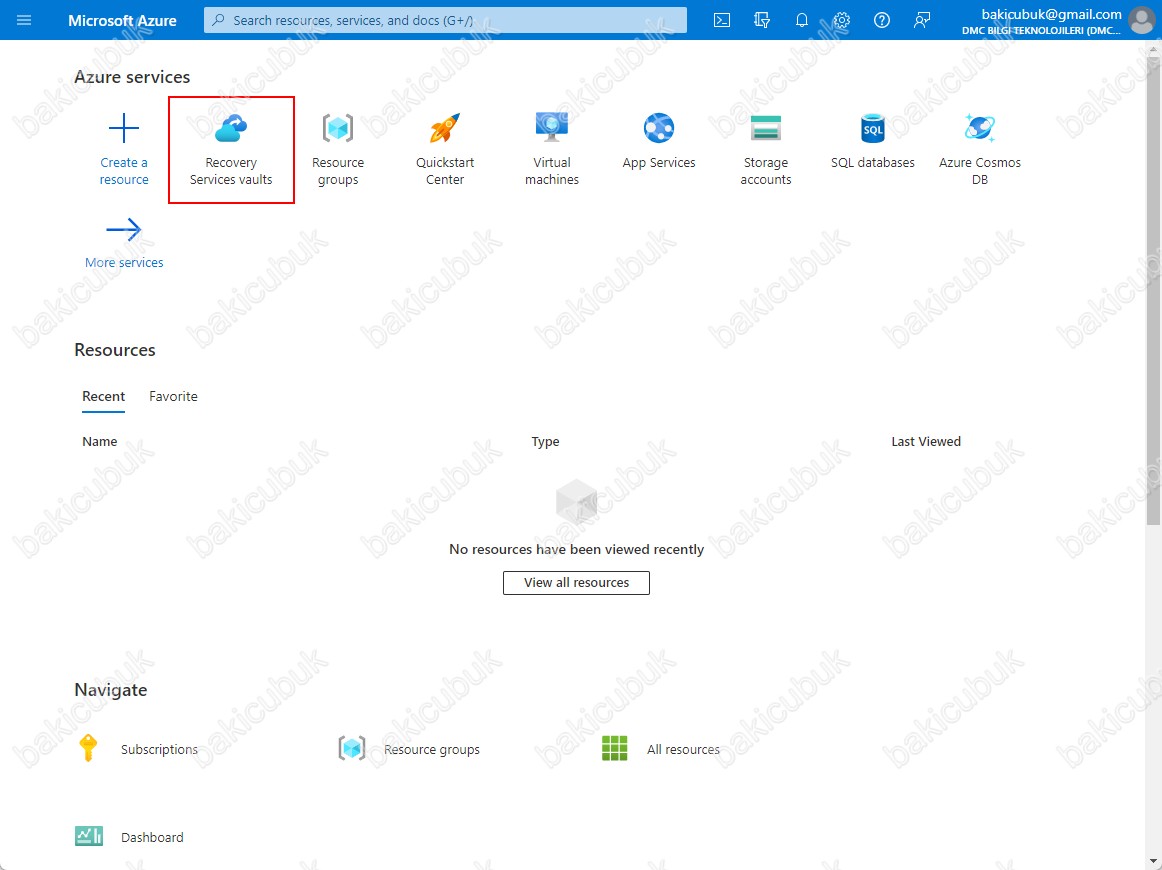The height and width of the screenshot is (870, 1162).
Task: Open Help question mark icon
Action: pos(882,20)
